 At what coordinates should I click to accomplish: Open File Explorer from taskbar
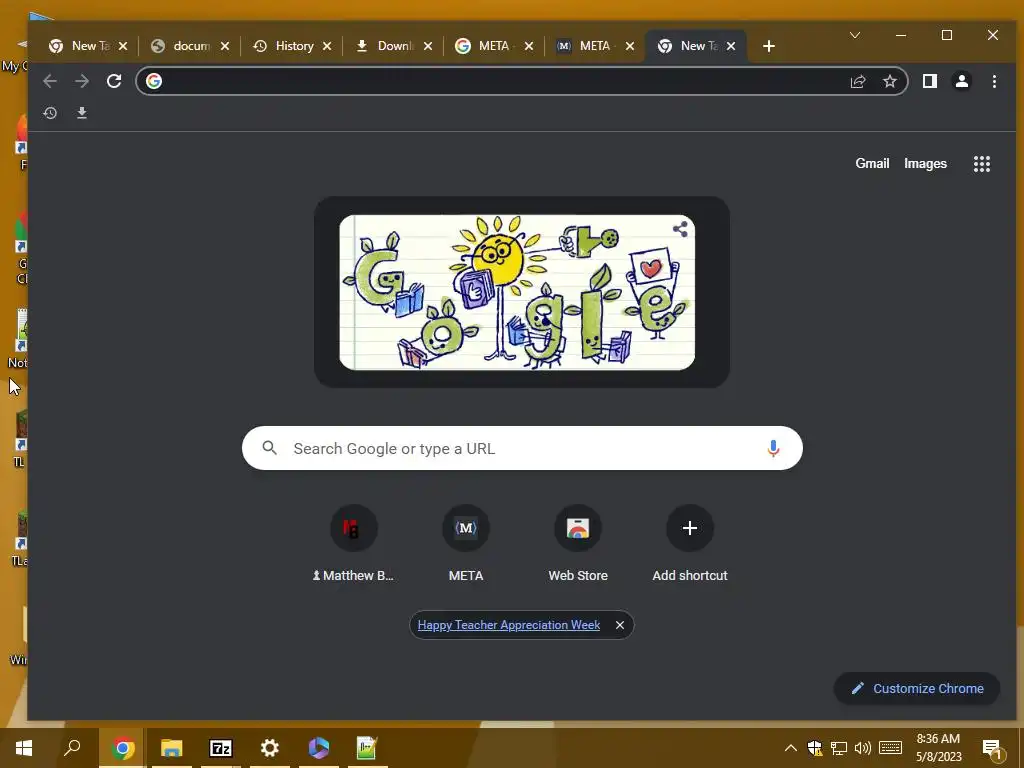pyautogui.click(x=171, y=748)
